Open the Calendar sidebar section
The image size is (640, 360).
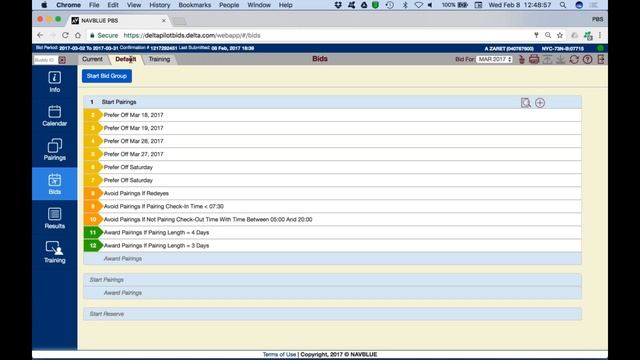55,116
